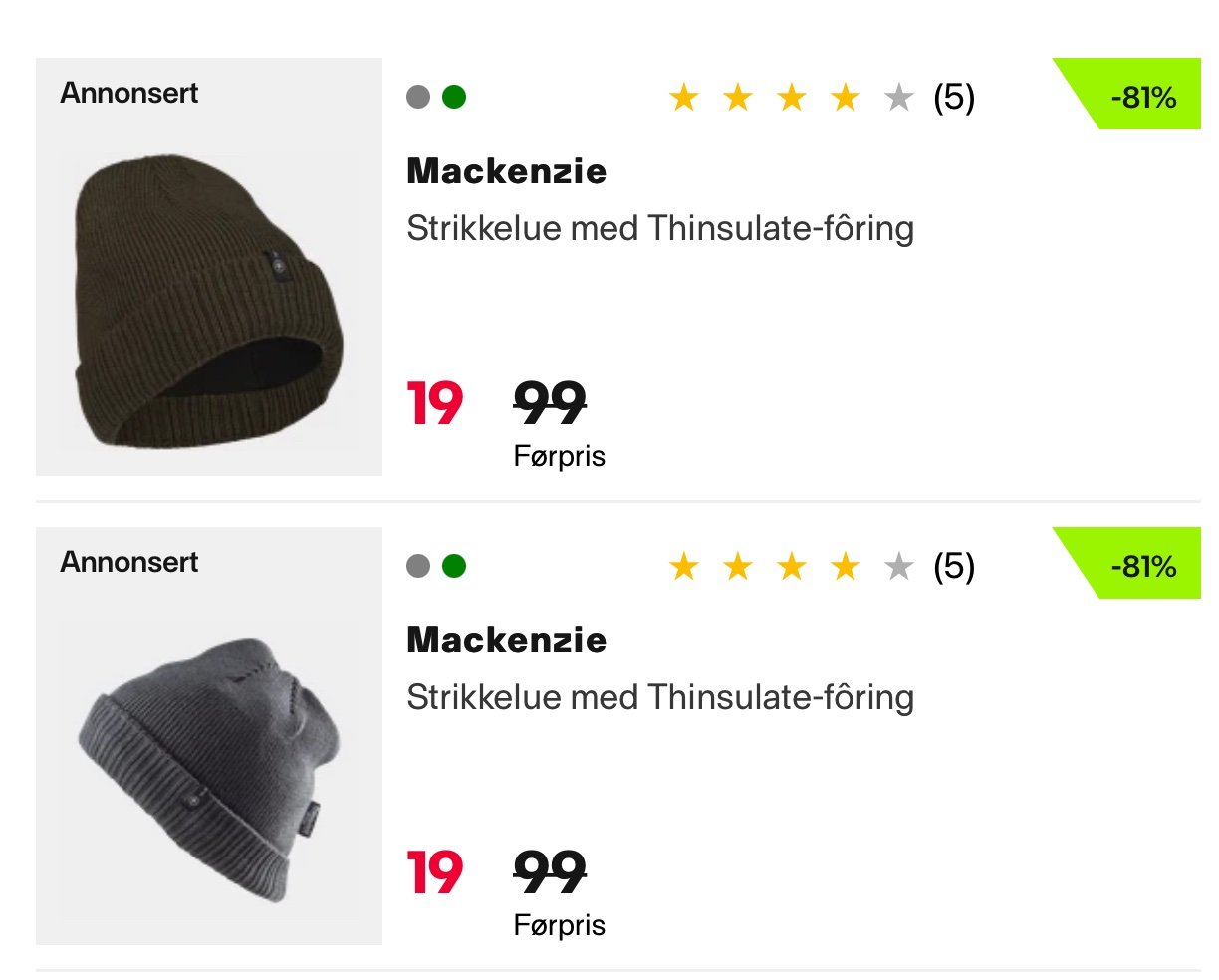Select gray color swatch on first beanie
This screenshot has height=980, width=1219.
tap(418, 97)
